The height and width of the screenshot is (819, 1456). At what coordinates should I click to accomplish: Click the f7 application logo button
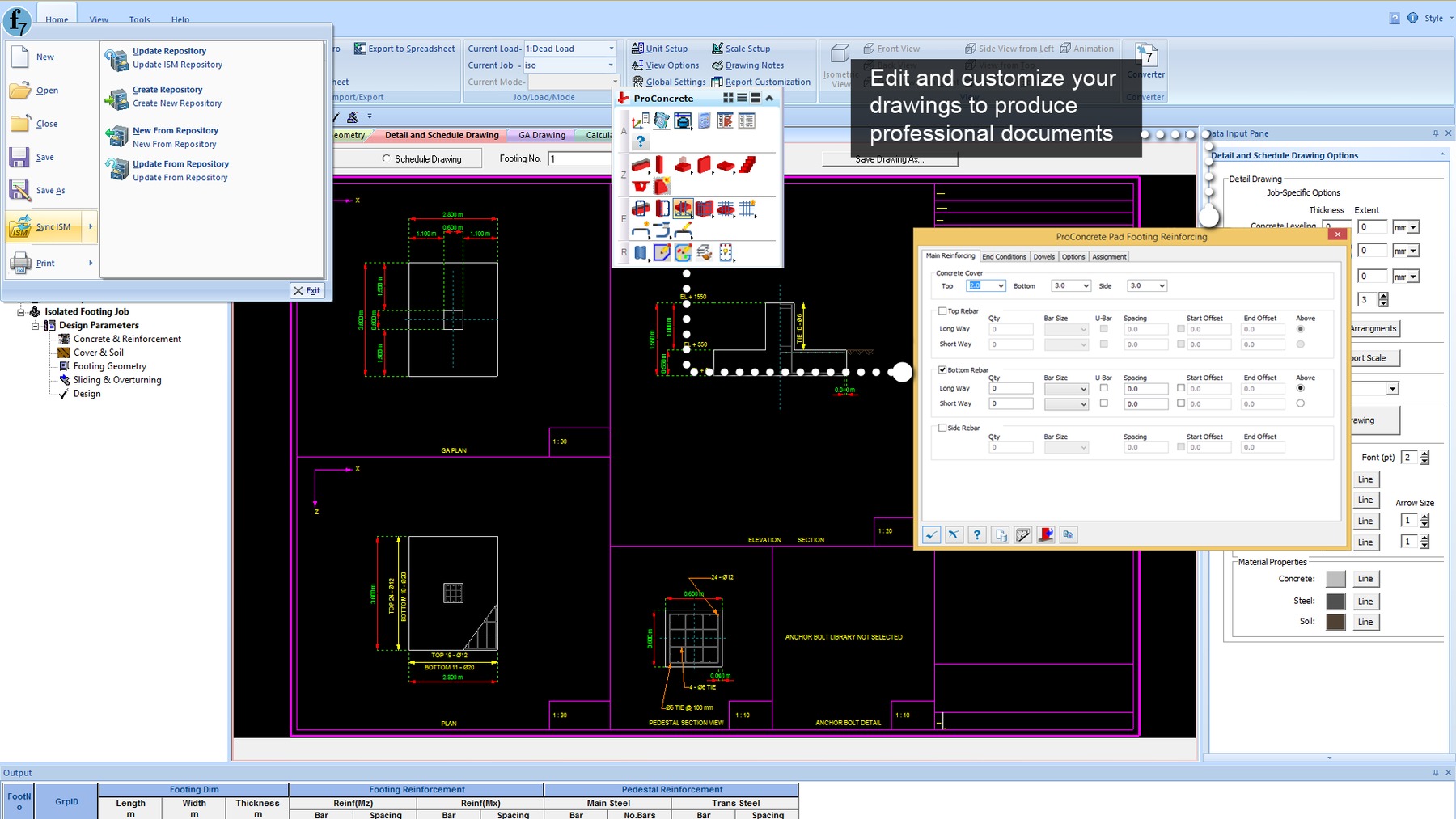pyautogui.click(x=17, y=21)
